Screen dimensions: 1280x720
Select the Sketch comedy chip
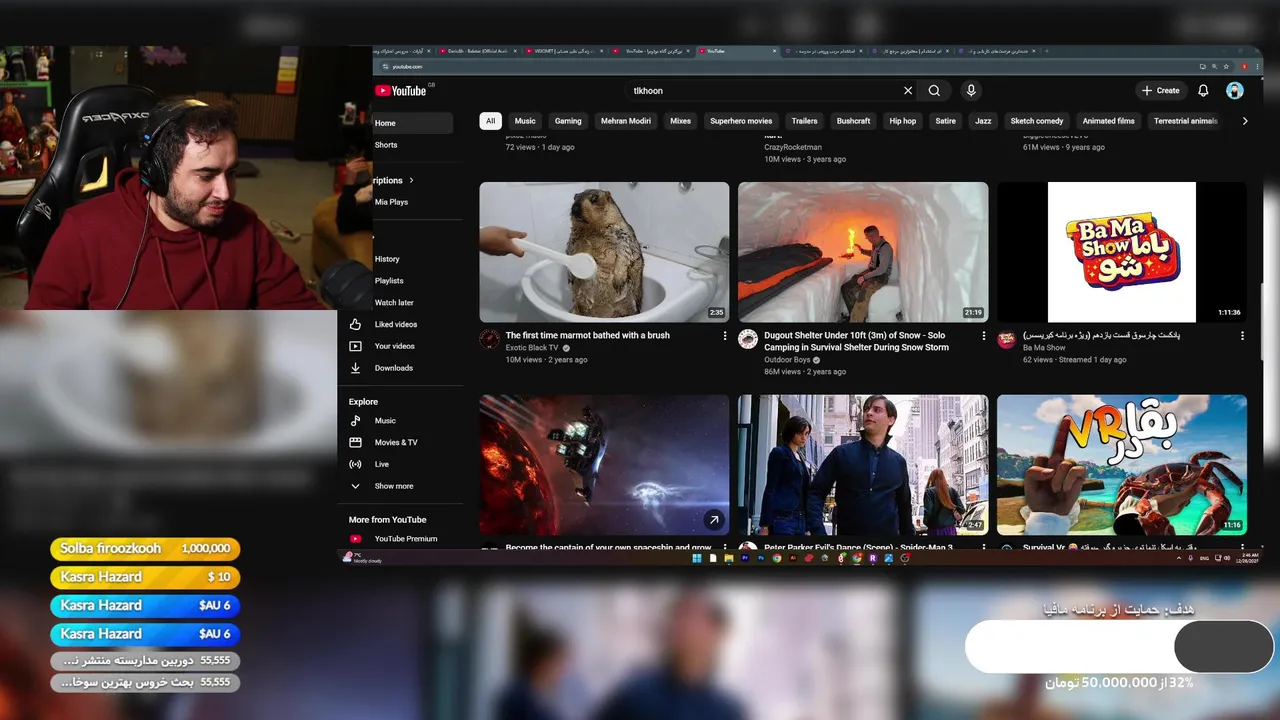click(x=1036, y=121)
